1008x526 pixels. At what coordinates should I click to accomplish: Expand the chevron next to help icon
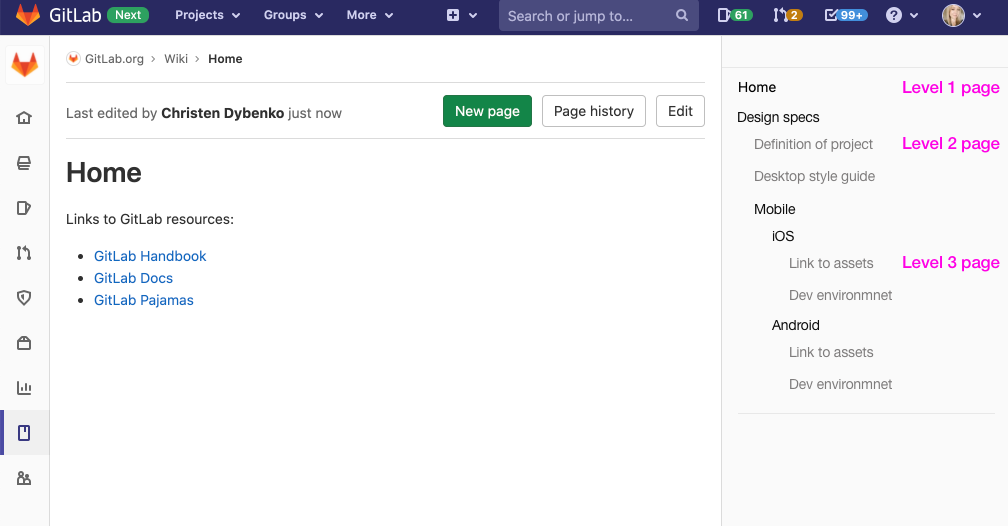point(914,15)
